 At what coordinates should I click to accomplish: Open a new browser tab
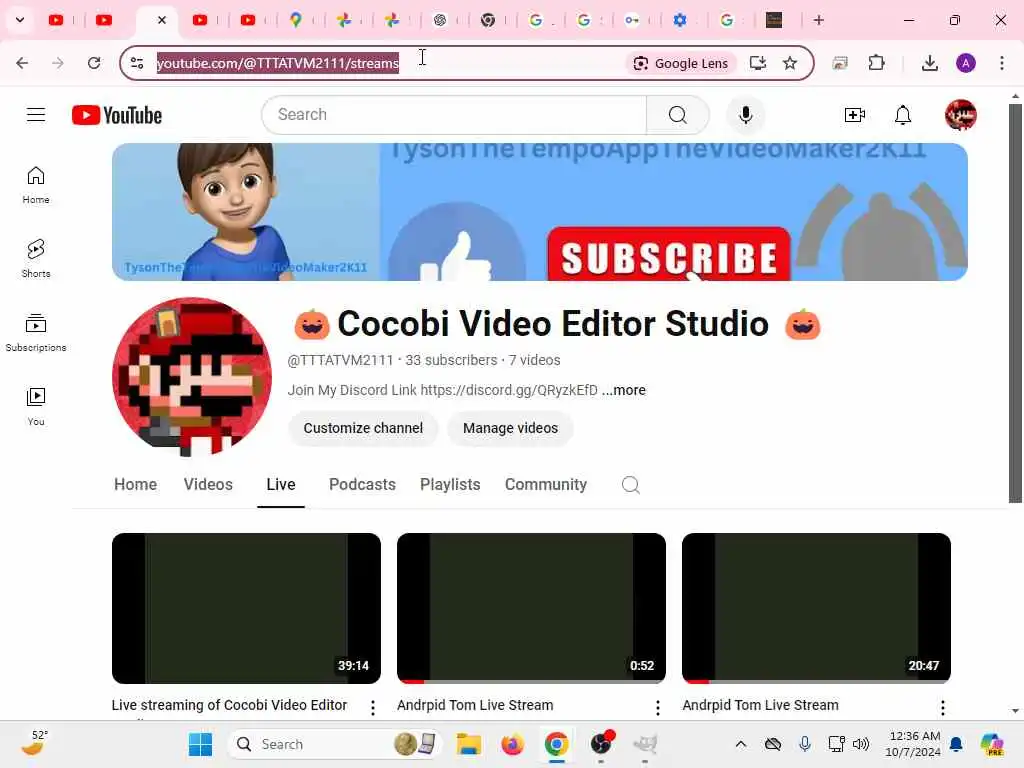[x=818, y=20]
